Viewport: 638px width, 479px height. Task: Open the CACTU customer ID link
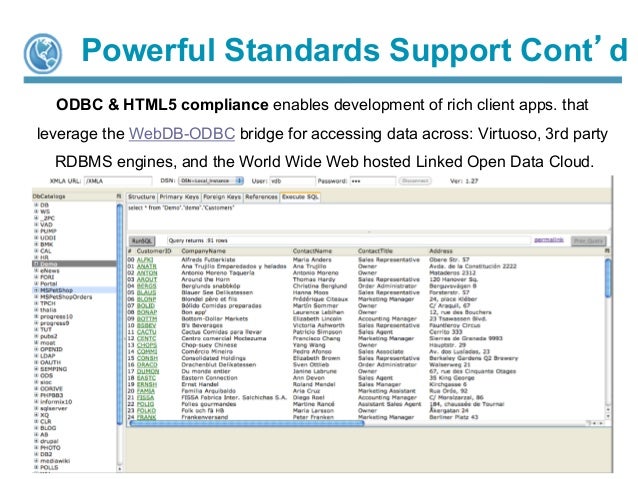(x=146, y=332)
